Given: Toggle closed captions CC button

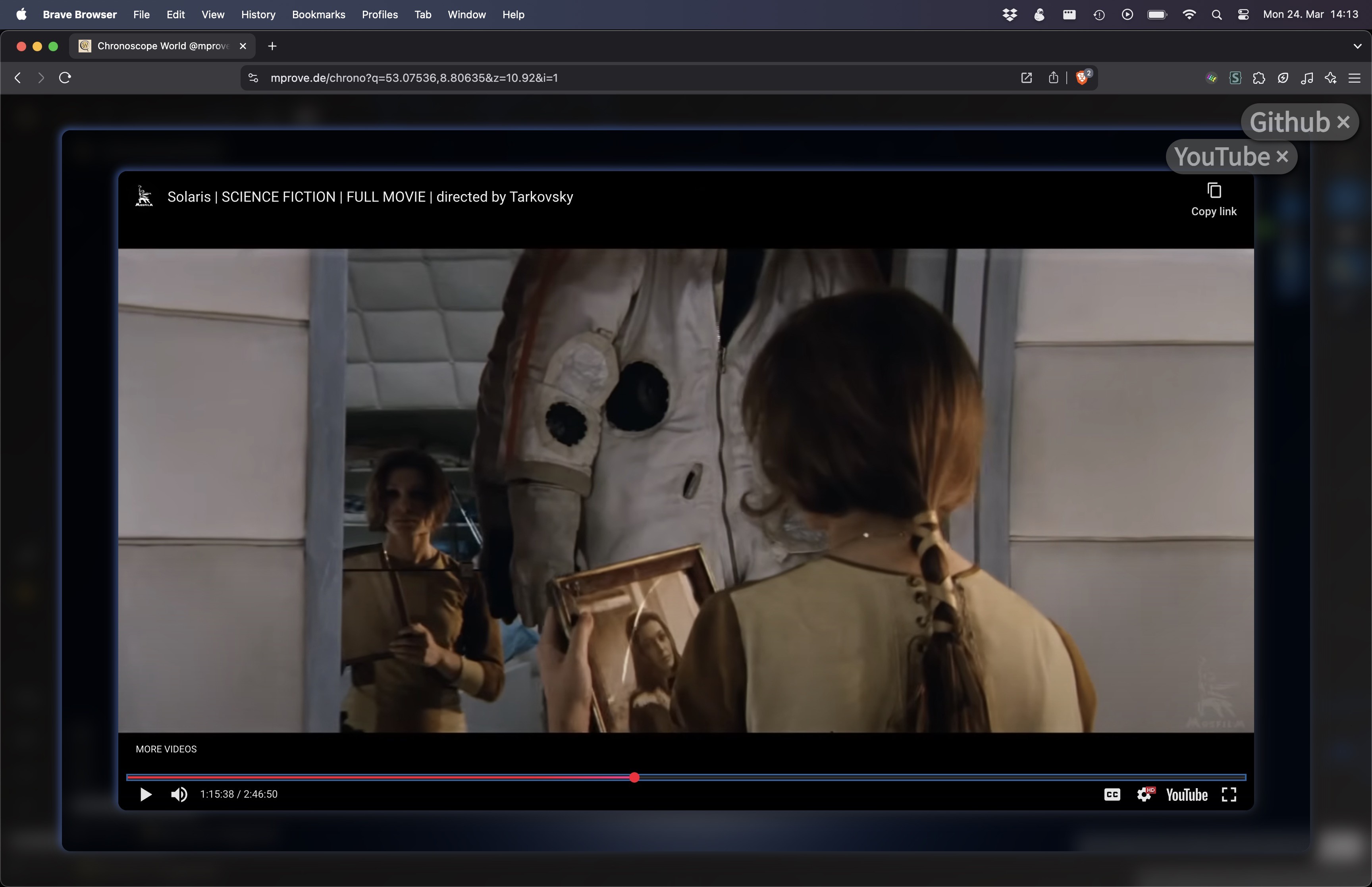Looking at the screenshot, I should tap(1112, 795).
